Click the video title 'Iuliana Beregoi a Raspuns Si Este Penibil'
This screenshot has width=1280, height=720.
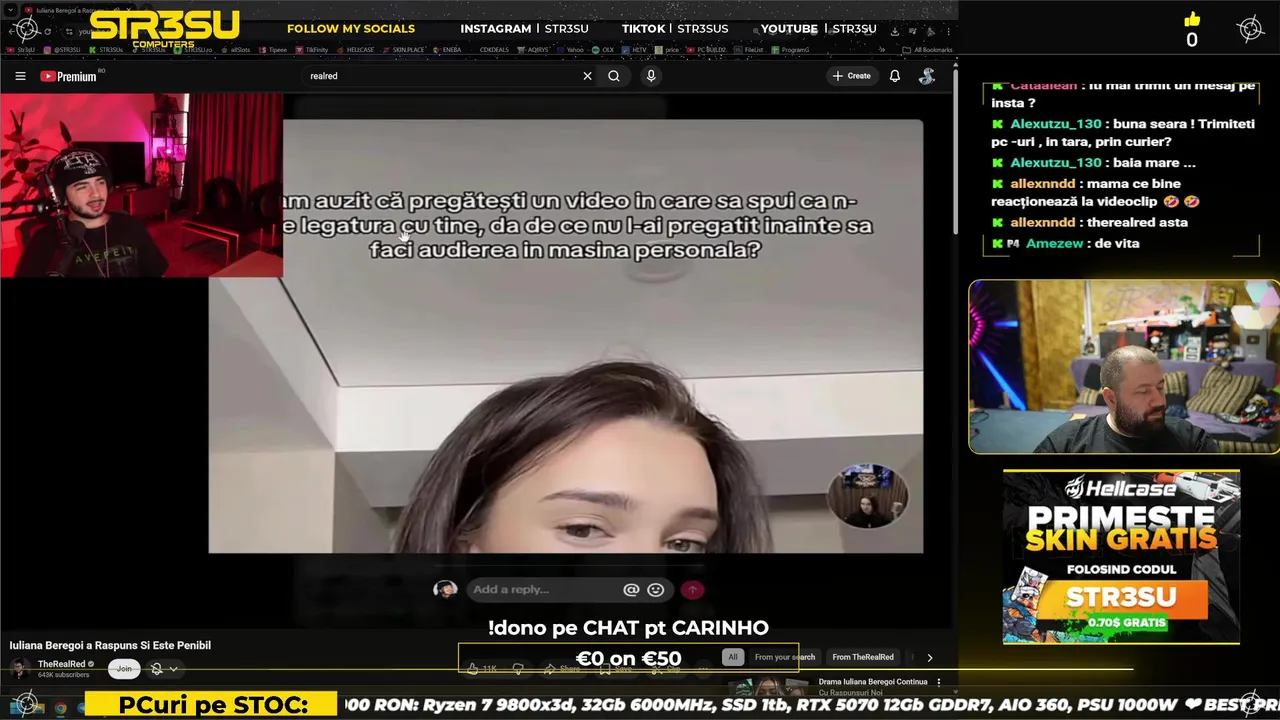pos(110,646)
